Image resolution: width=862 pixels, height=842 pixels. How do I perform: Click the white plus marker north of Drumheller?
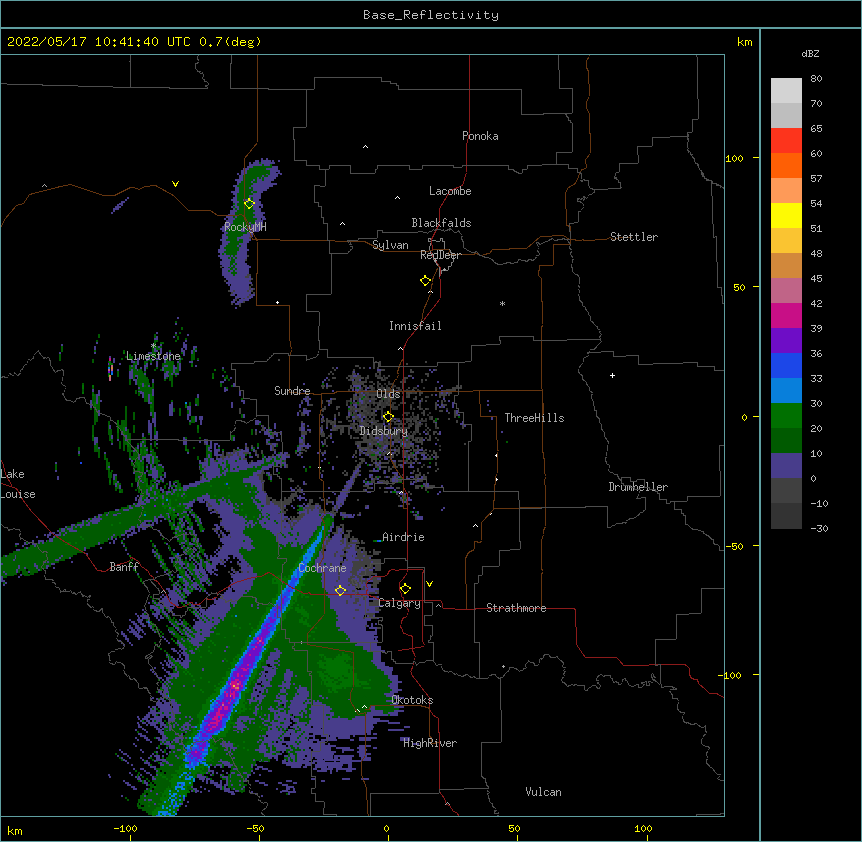(612, 376)
